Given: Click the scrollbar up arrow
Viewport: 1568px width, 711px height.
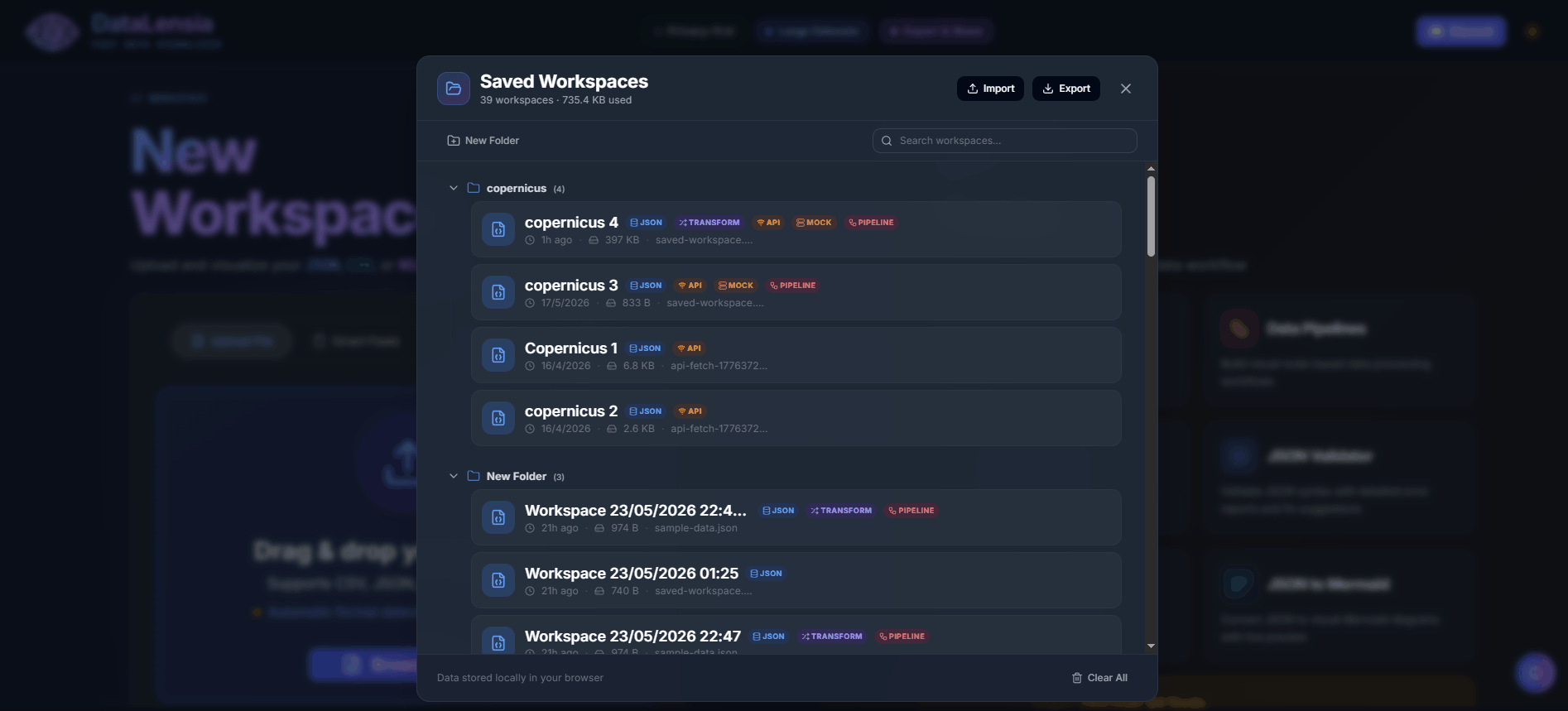Looking at the screenshot, I should click(x=1151, y=169).
